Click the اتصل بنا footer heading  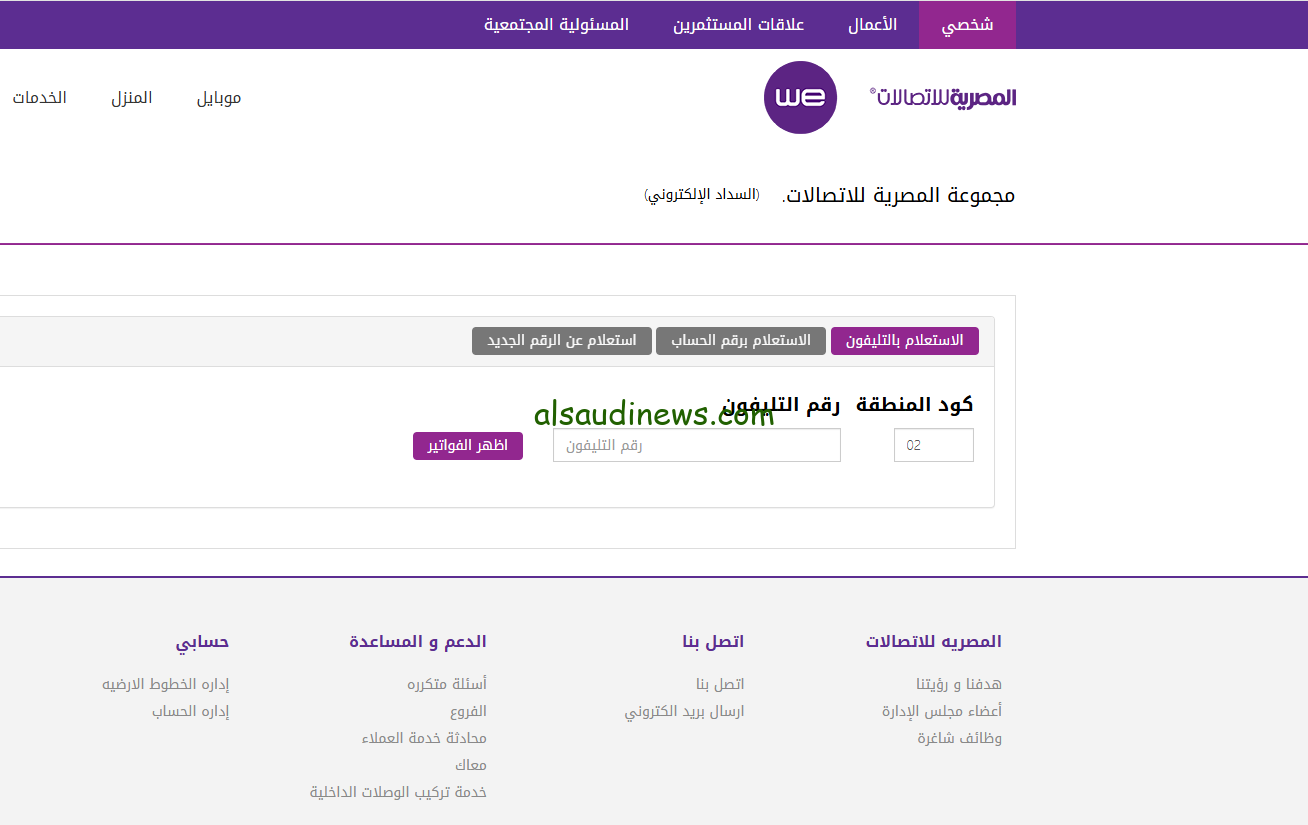[714, 641]
